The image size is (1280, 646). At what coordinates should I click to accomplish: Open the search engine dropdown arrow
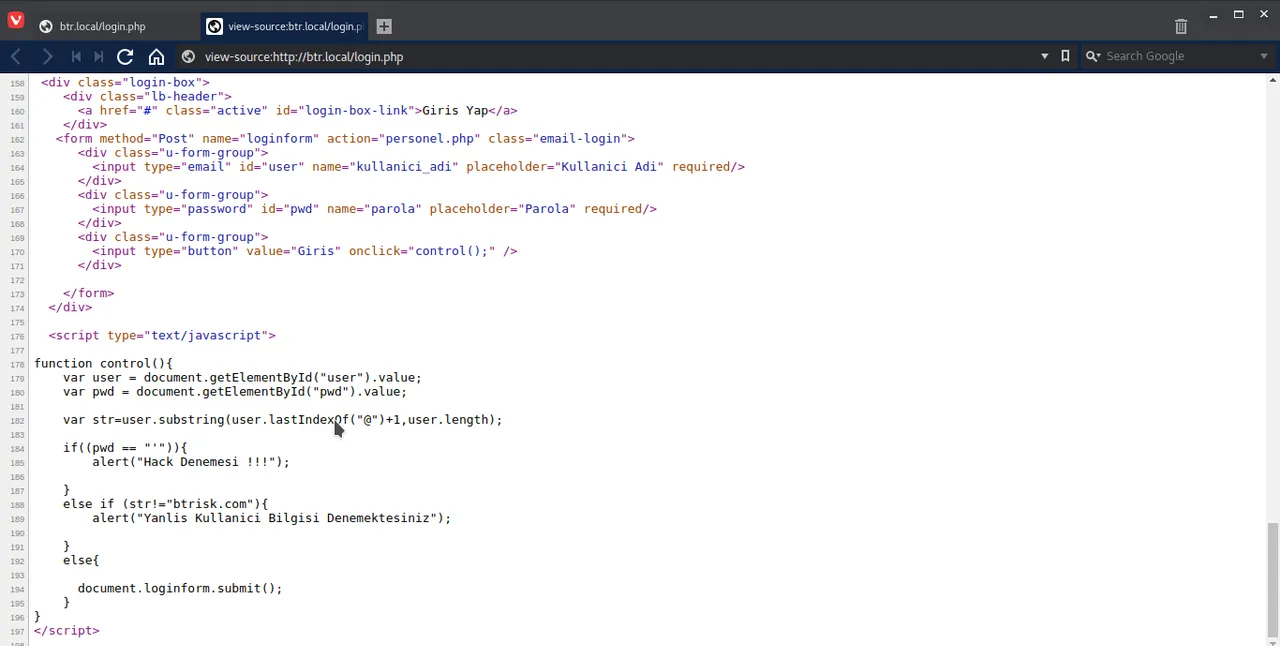click(1264, 56)
